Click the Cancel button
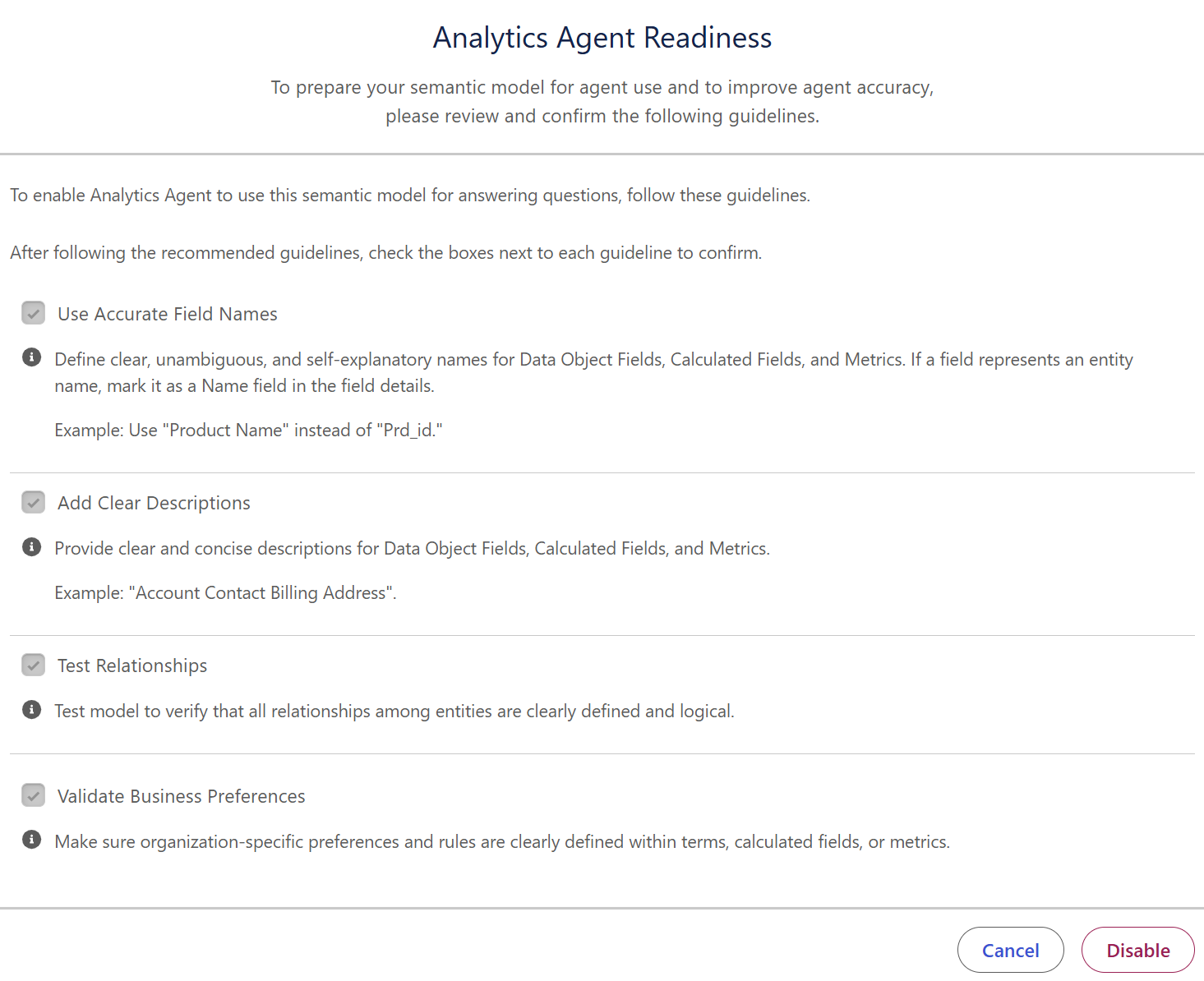 (x=1010, y=950)
